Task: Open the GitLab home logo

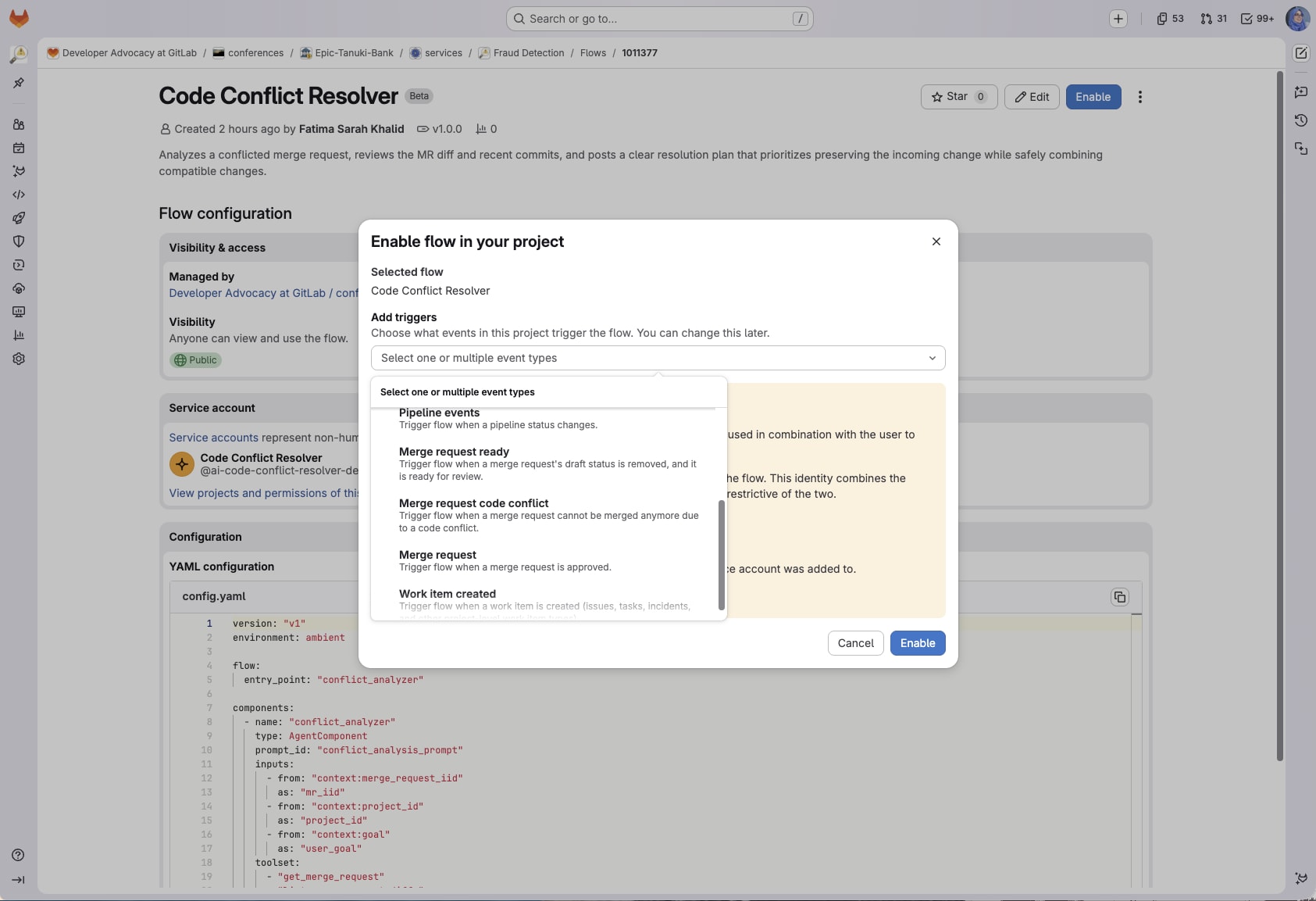Action: (19, 18)
